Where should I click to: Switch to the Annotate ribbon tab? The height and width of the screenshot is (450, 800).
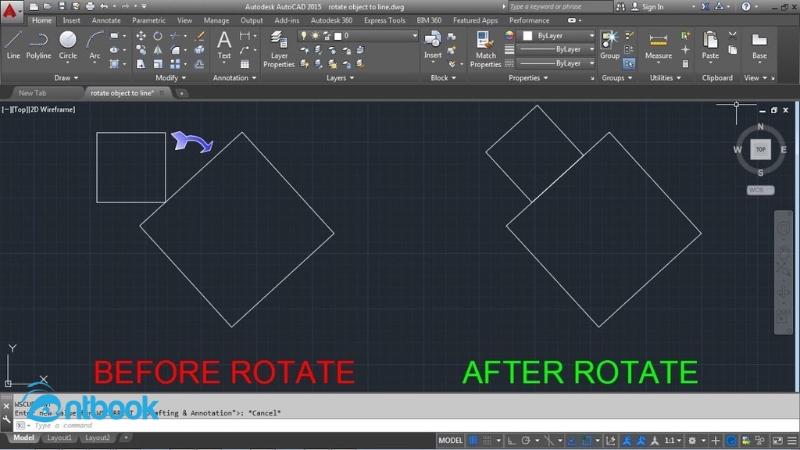106,20
